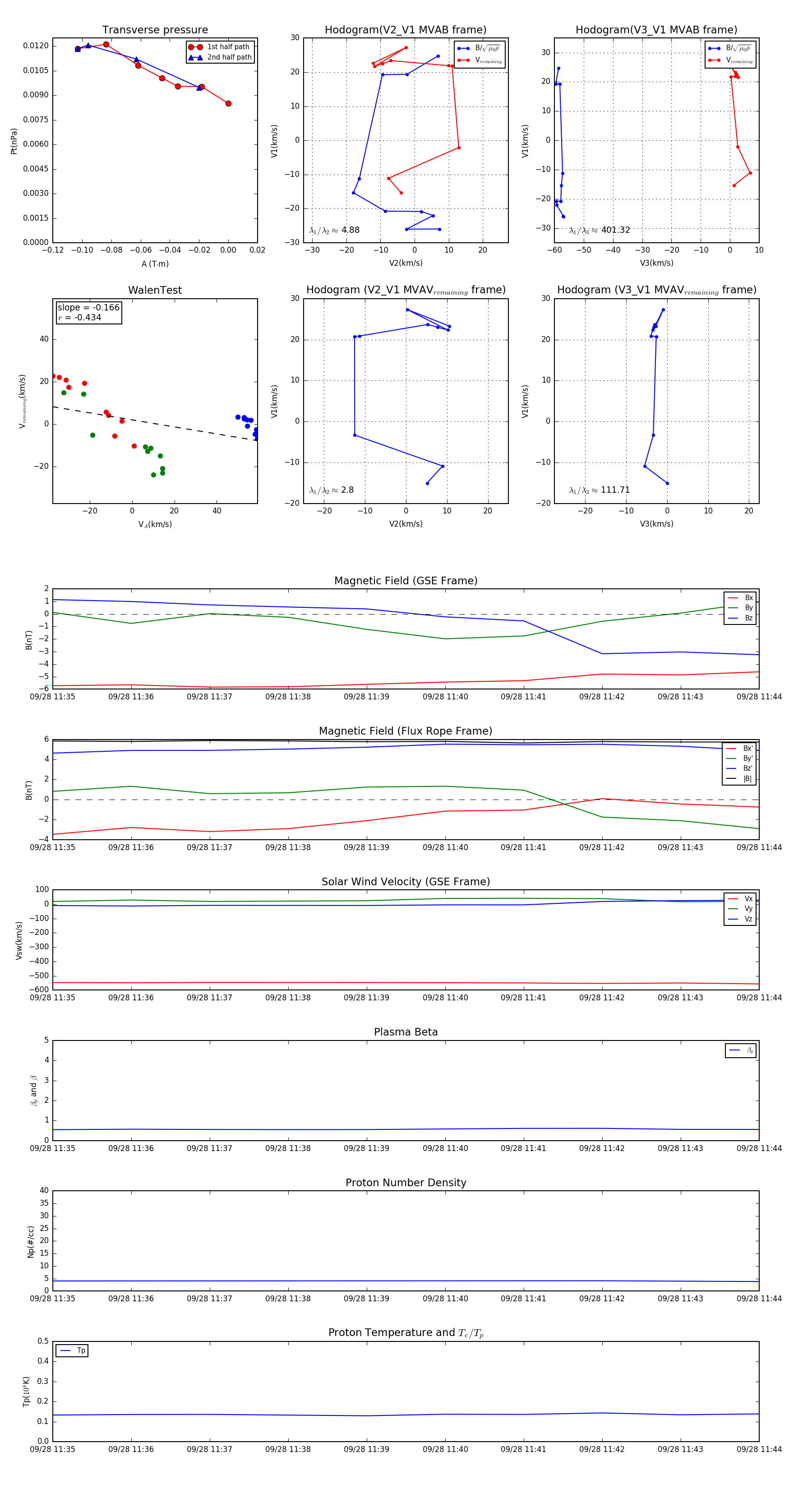Click "09/28 11:40" tick under Plasma Beta plot

(445, 1148)
